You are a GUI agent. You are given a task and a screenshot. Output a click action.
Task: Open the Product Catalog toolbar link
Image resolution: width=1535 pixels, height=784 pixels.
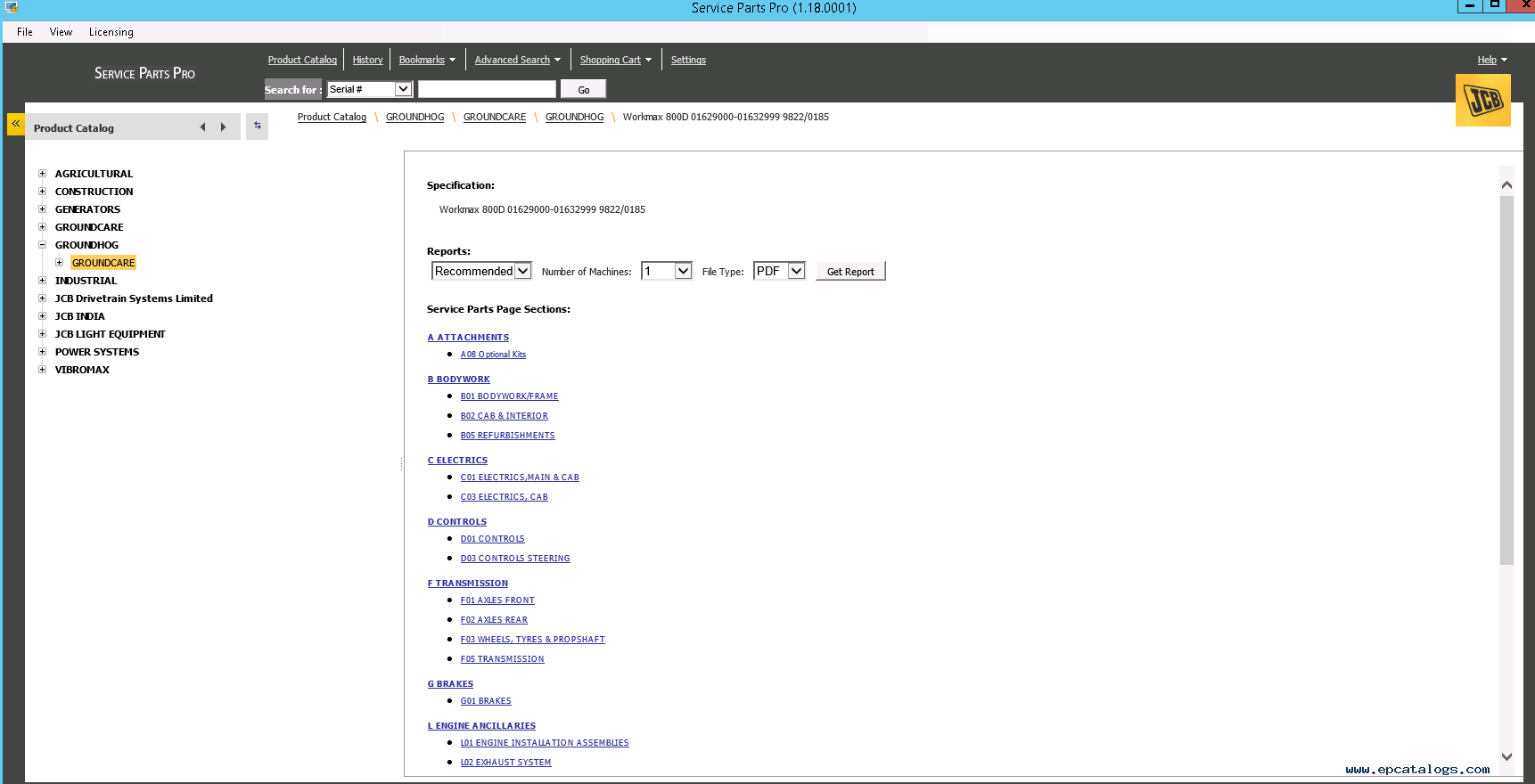302,60
